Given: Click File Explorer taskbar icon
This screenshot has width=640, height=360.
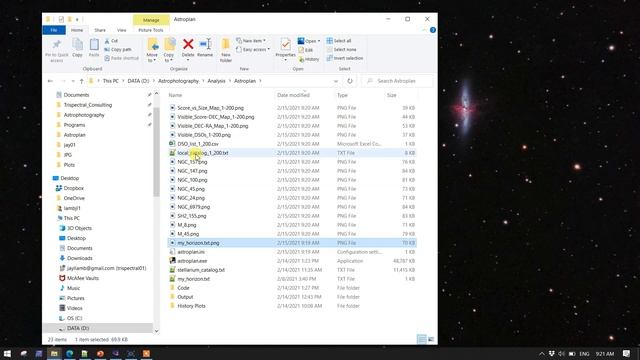Looking at the screenshot, I should (x=54, y=353).
